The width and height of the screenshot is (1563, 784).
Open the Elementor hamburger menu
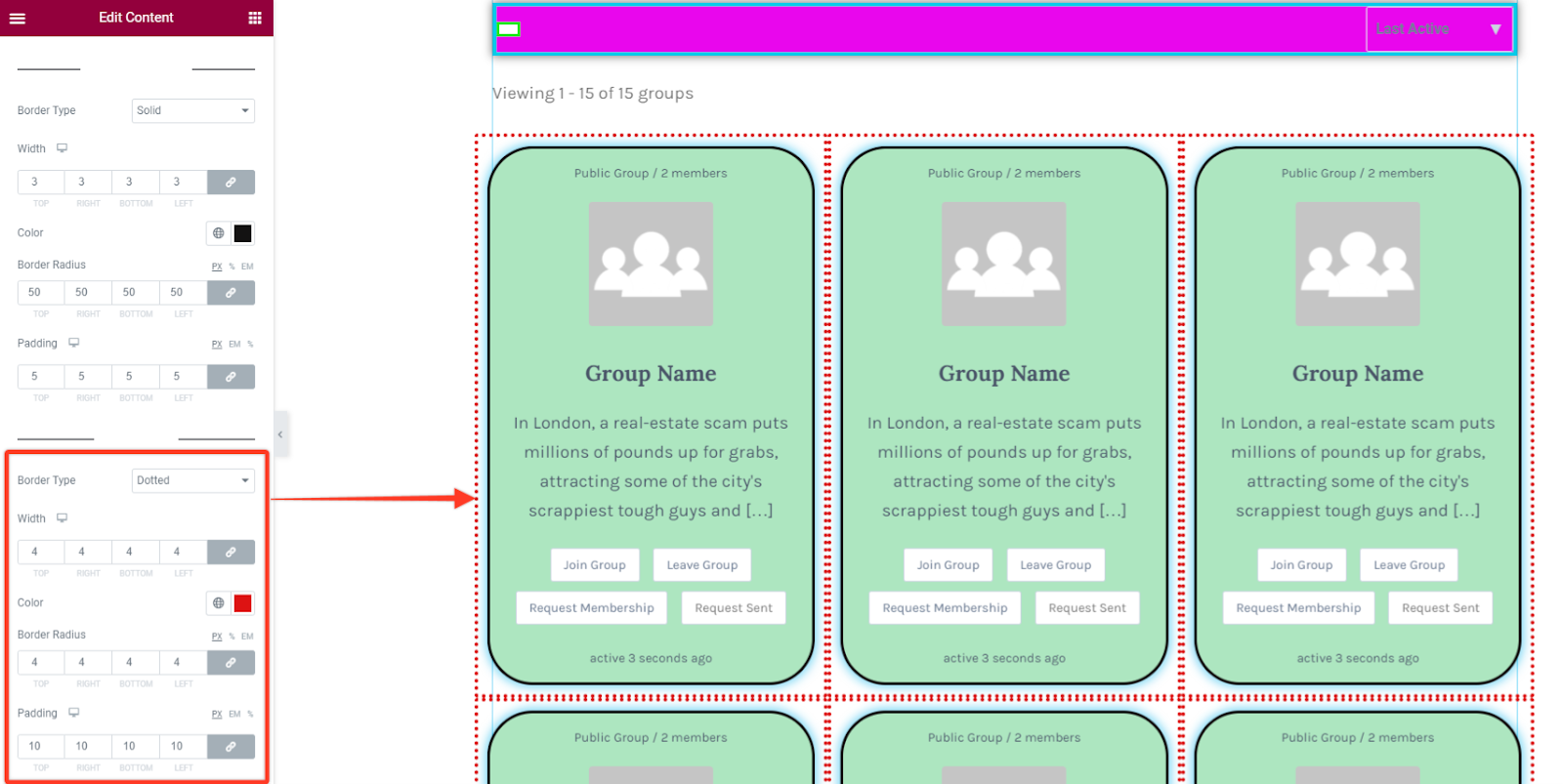tap(18, 18)
